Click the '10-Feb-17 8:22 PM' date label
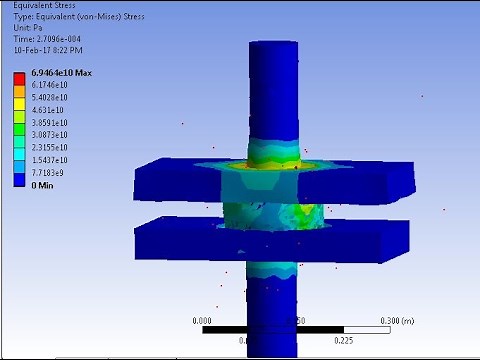The height and width of the screenshot is (360, 480). tap(48, 50)
